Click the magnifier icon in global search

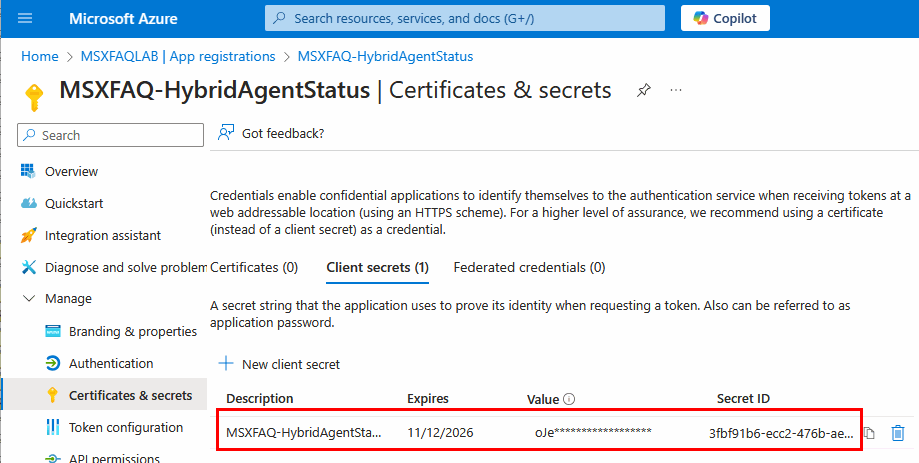(280, 18)
